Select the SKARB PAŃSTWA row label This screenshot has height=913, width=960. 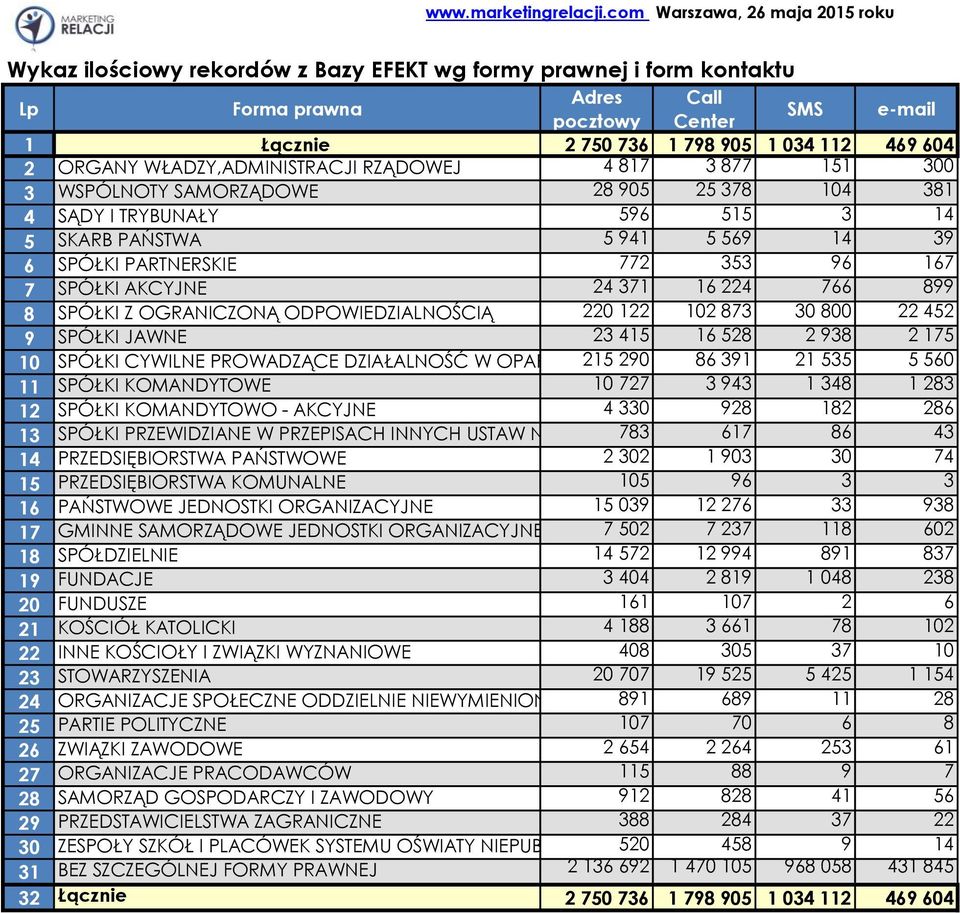(x=129, y=240)
